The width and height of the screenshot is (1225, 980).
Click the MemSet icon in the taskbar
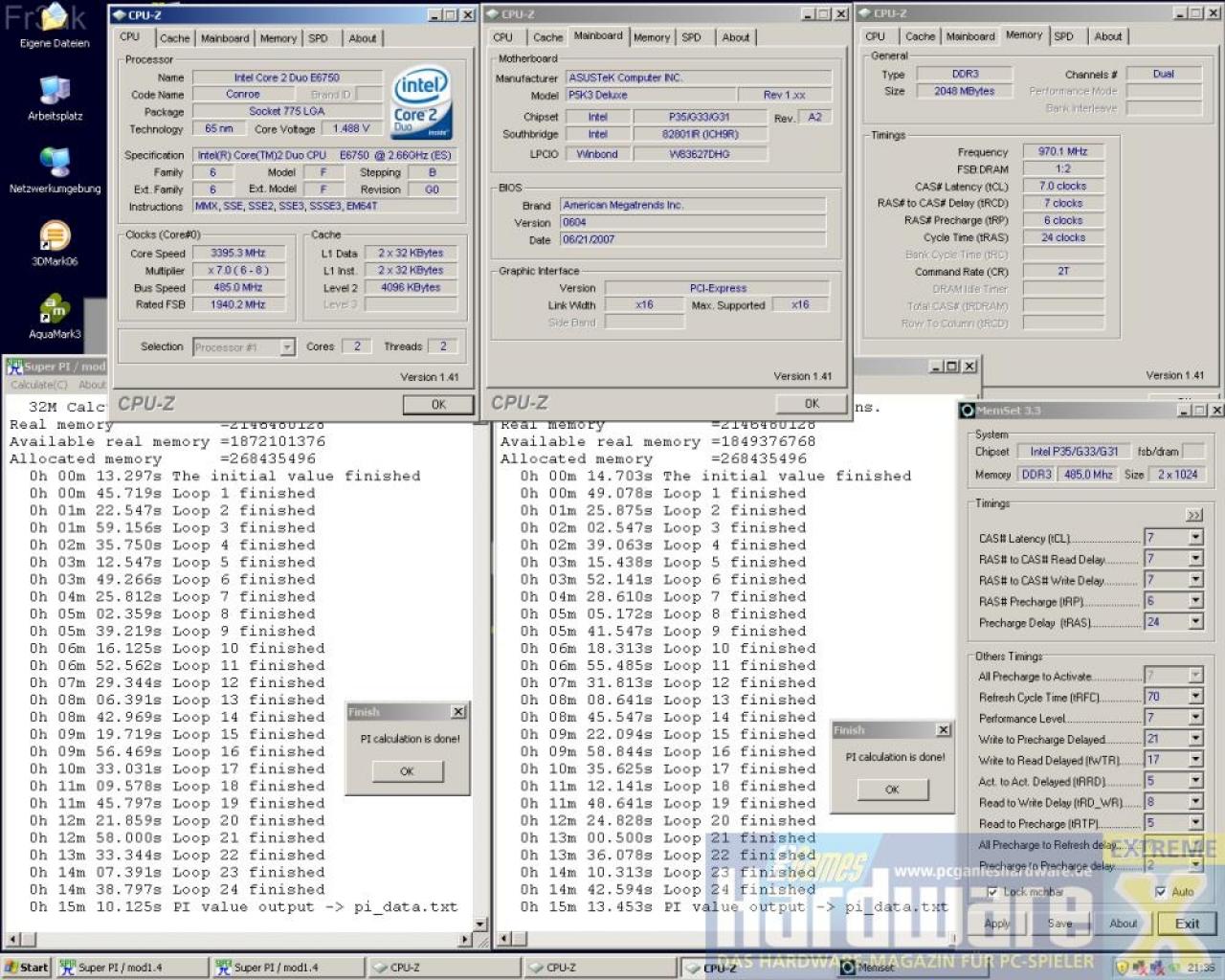[848, 968]
